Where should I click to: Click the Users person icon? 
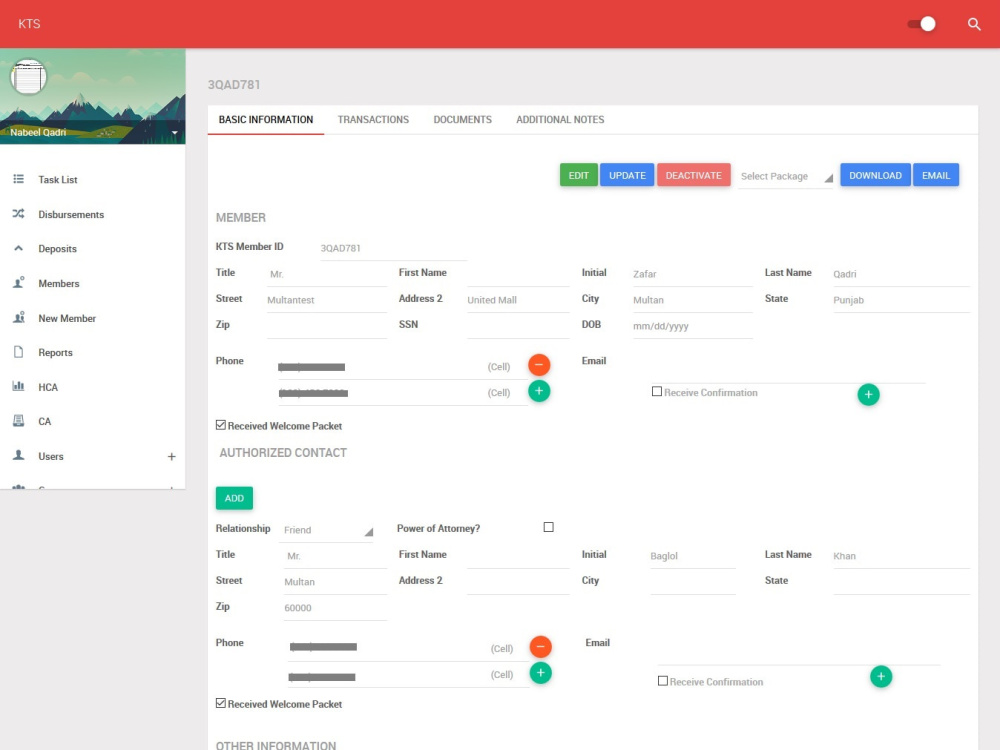point(18,455)
